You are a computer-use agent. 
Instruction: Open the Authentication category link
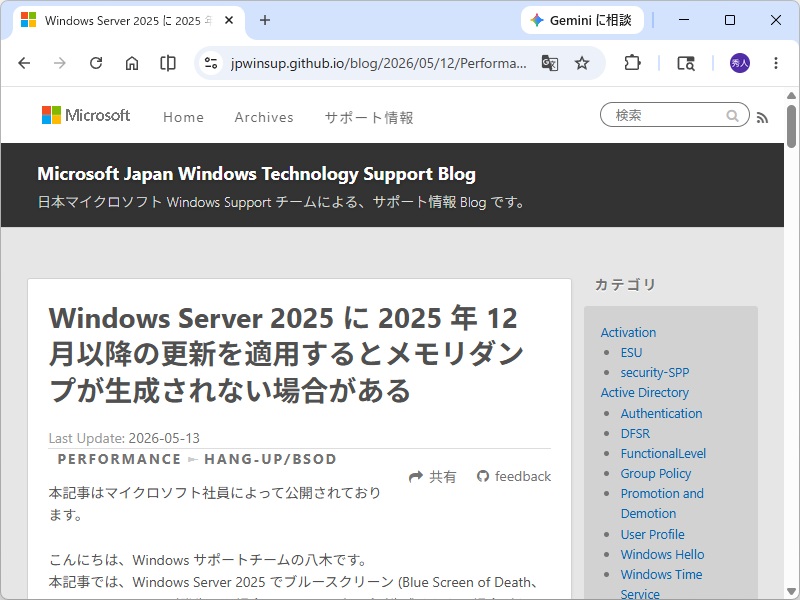661,413
